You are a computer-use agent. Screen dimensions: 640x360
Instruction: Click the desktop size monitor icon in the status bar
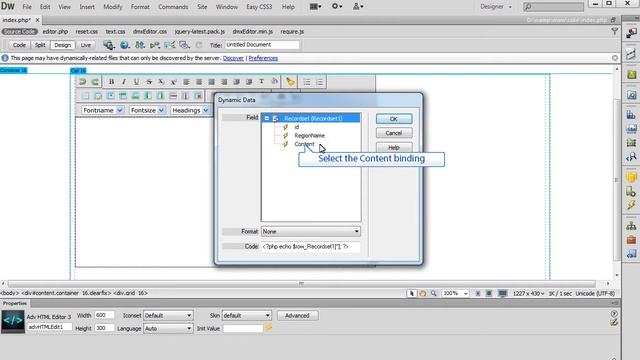(502, 293)
